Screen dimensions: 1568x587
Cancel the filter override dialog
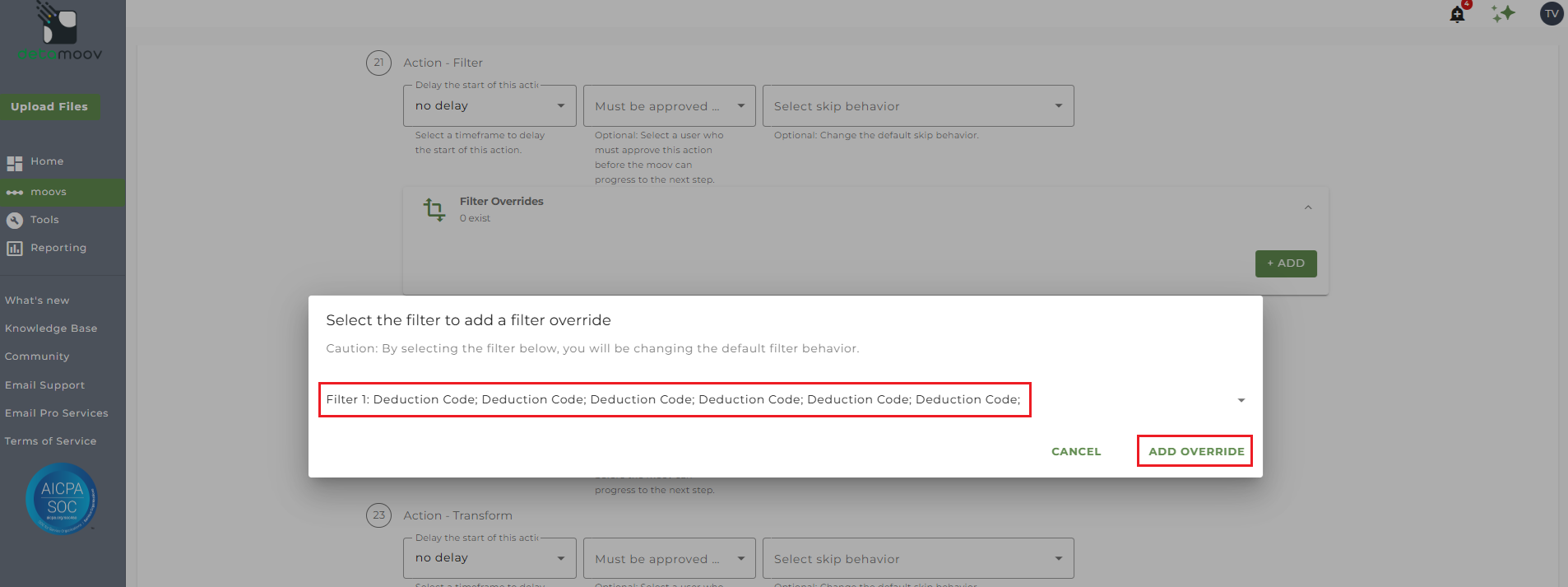1076,451
